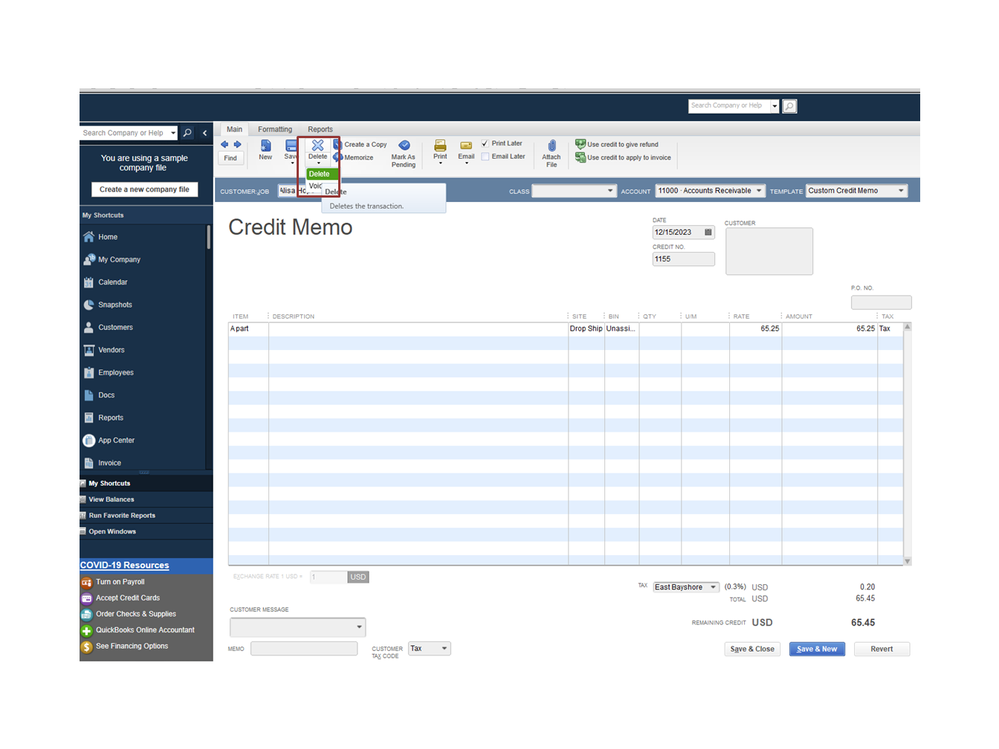The width and height of the screenshot is (999, 749).
Task: Open Customers shortcut
Action: 108,327
